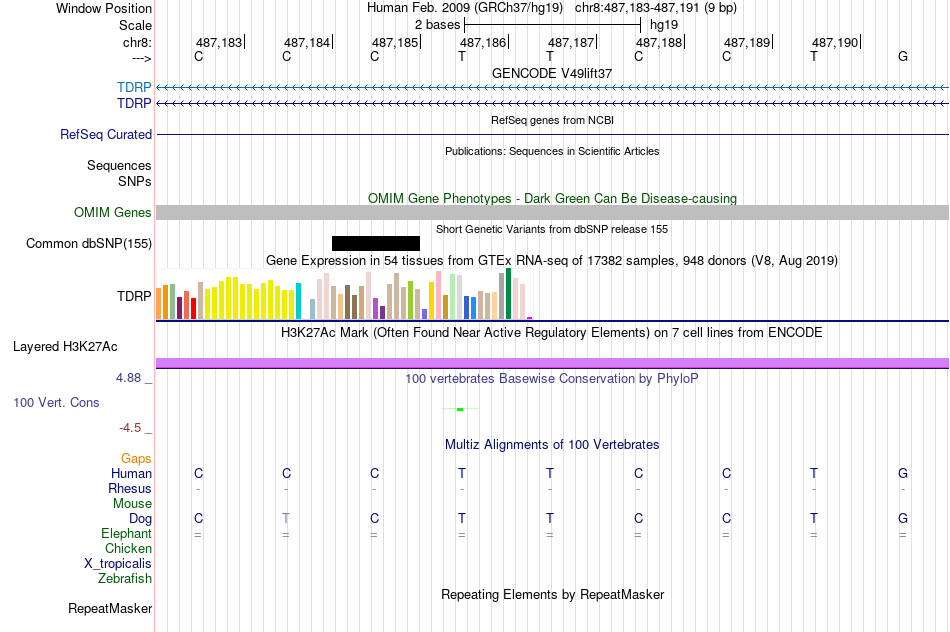Click the gray OMIM Genes bar
950x632 pixels.
point(553,213)
